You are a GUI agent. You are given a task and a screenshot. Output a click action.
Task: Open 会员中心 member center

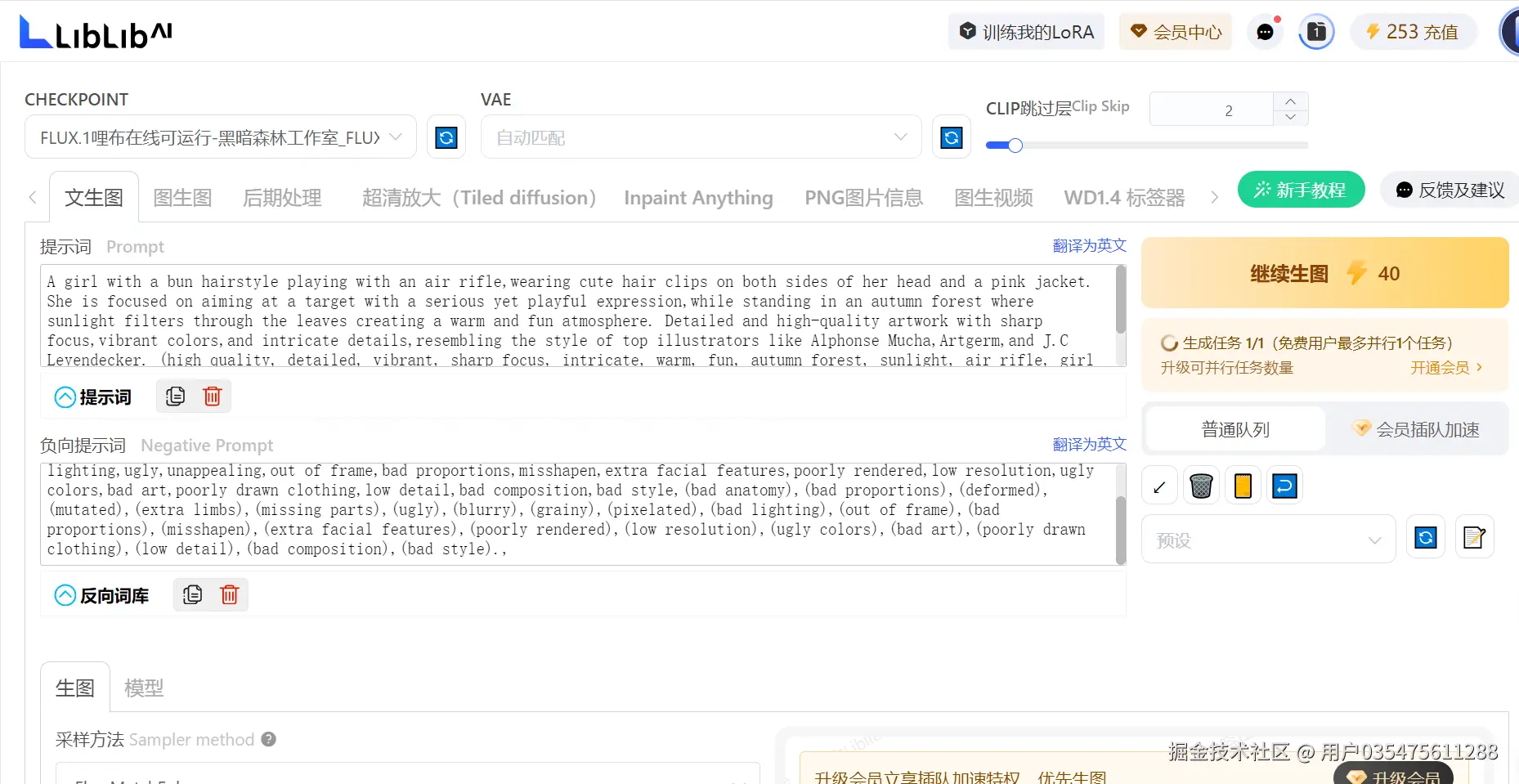[x=1176, y=32]
